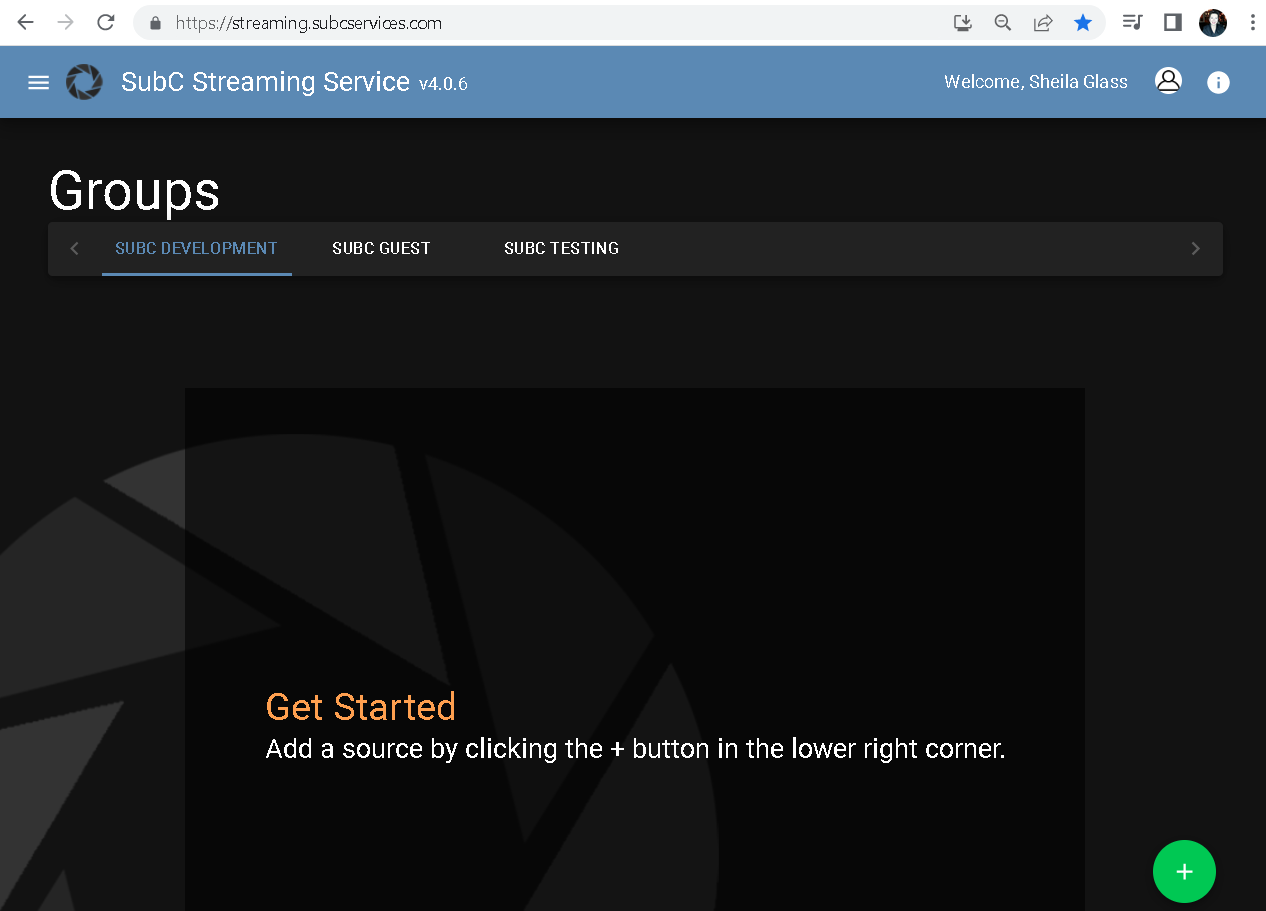Click the SubC Streaming Service logo
Viewport: 1266px width, 911px height.
(x=84, y=82)
